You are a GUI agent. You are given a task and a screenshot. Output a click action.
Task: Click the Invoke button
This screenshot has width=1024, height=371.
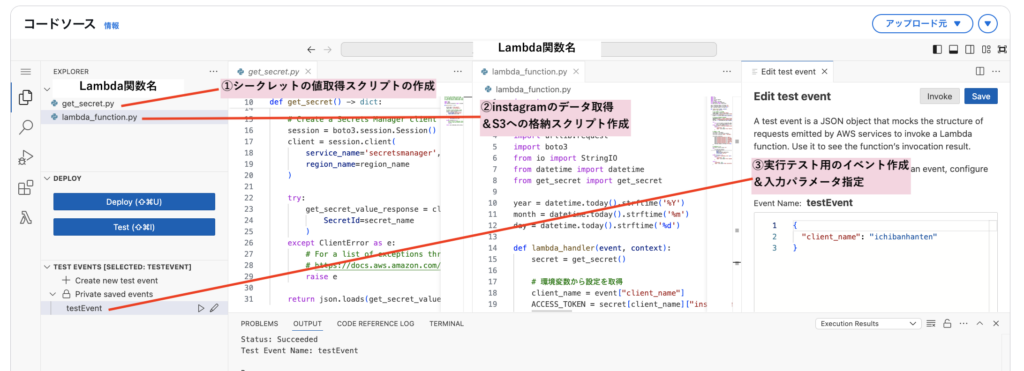[939, 96]
